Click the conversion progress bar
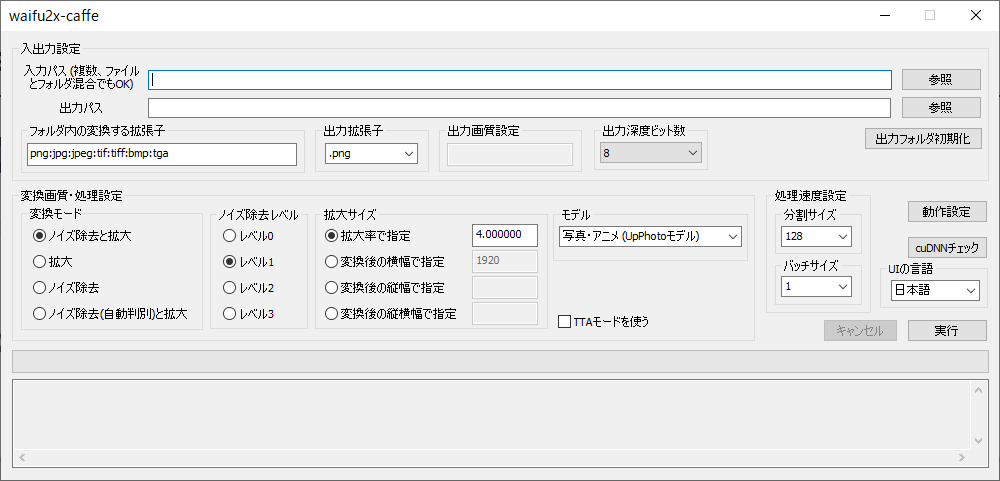The width and height of the screenshot is (1000, 481). [x=500, y=361]
